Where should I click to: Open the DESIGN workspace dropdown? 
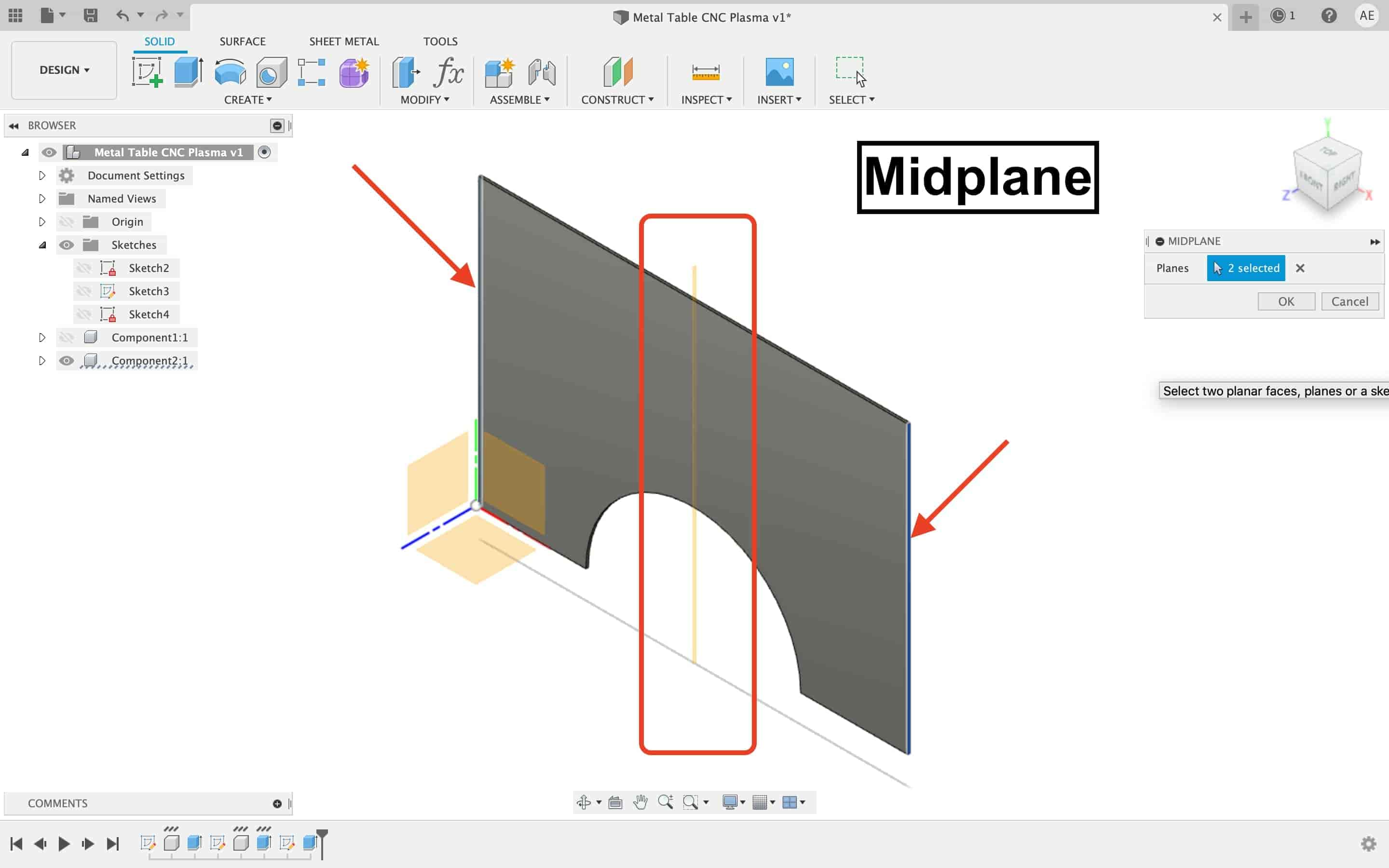pos(64,70)
